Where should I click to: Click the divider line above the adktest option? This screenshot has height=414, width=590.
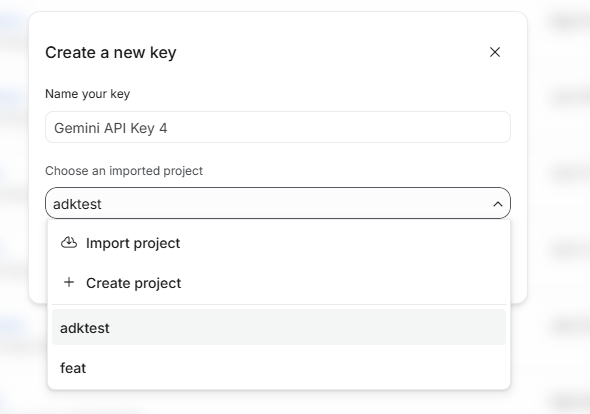(x=279, y=304)
